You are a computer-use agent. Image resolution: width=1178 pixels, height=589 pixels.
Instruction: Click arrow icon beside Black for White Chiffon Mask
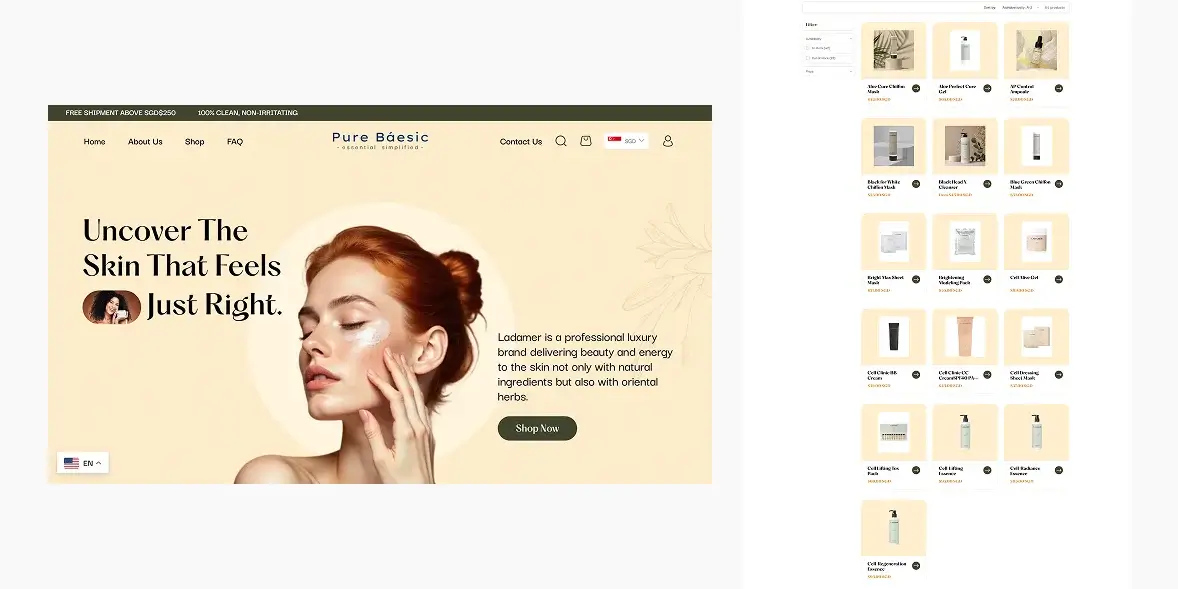916,184
